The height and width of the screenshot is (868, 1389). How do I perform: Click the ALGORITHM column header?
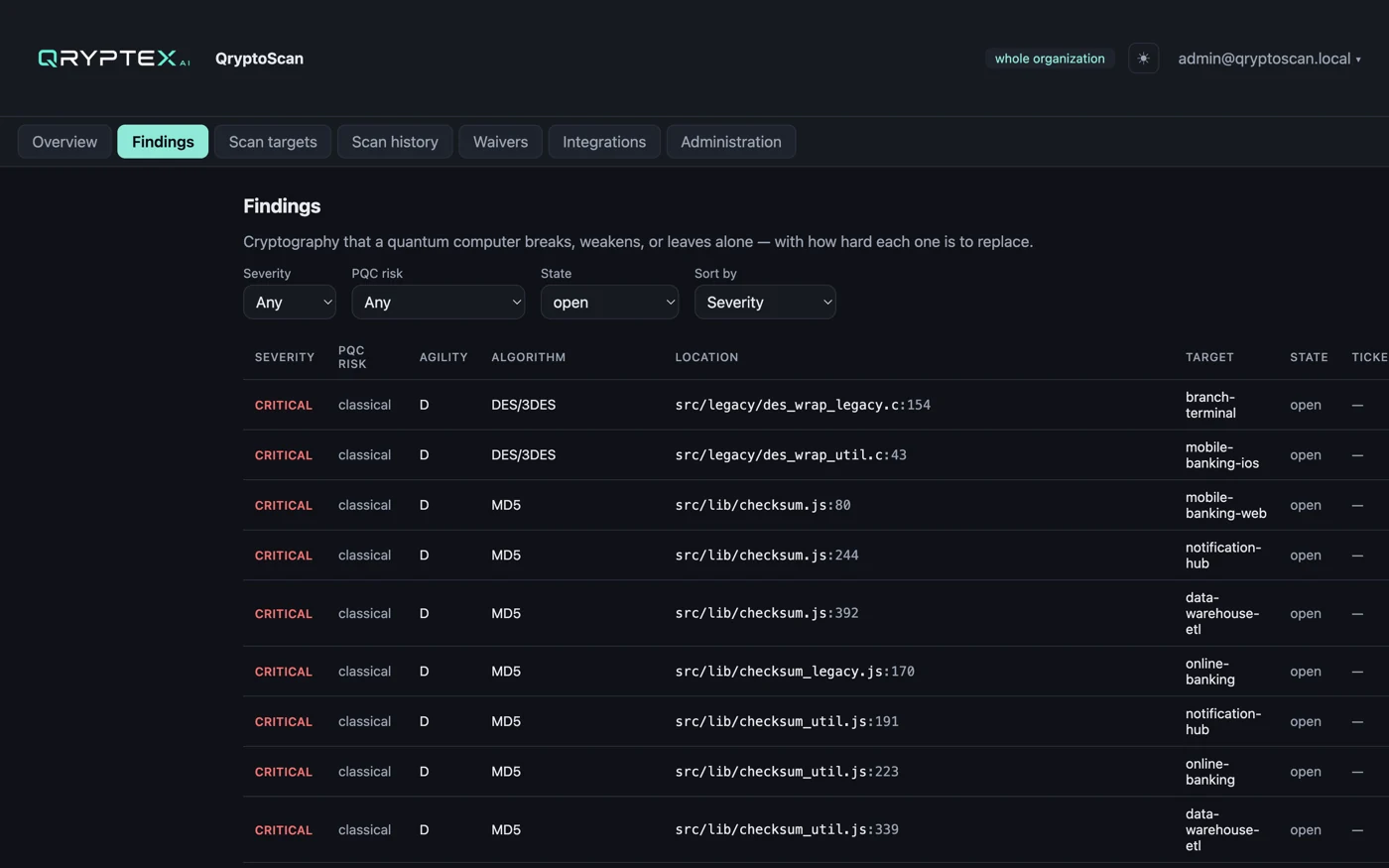click(x=528, y=357)
